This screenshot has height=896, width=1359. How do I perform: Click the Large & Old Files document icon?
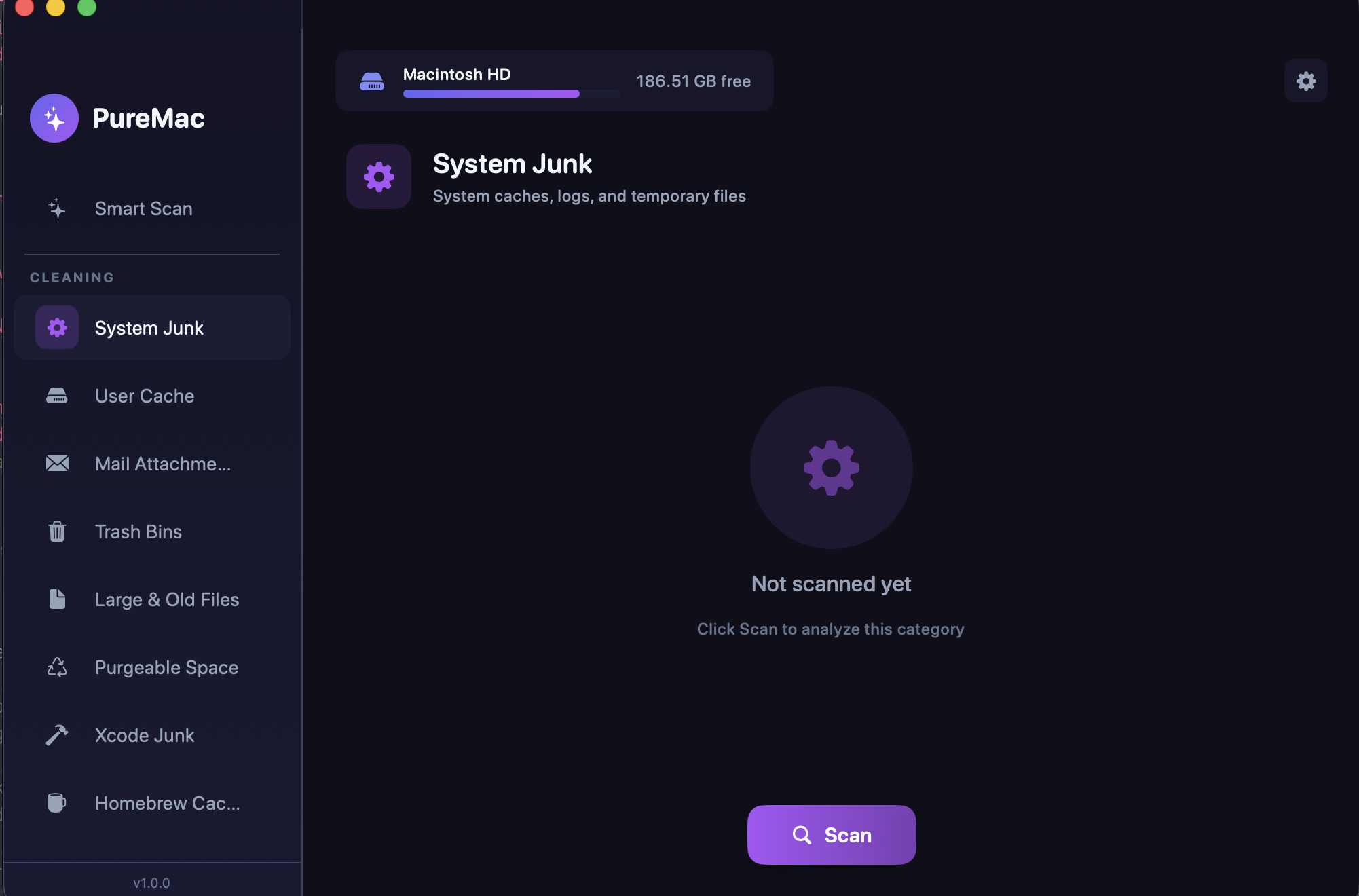click(x=57, y=599)
